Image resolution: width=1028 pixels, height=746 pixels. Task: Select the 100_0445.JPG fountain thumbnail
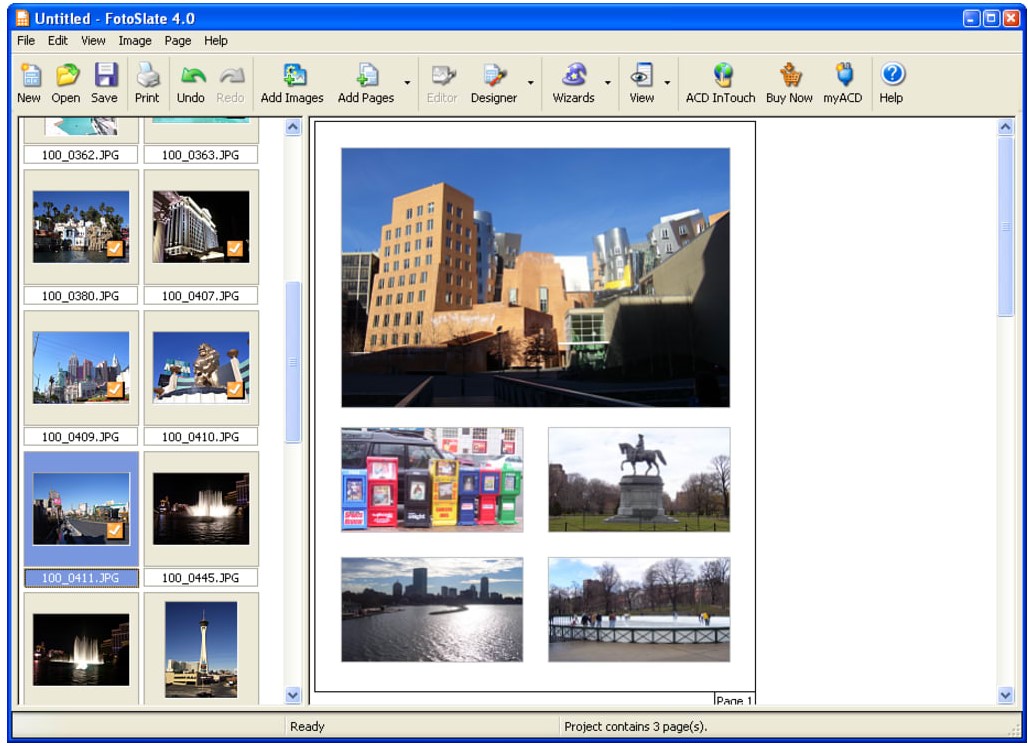tap(201, 509)
